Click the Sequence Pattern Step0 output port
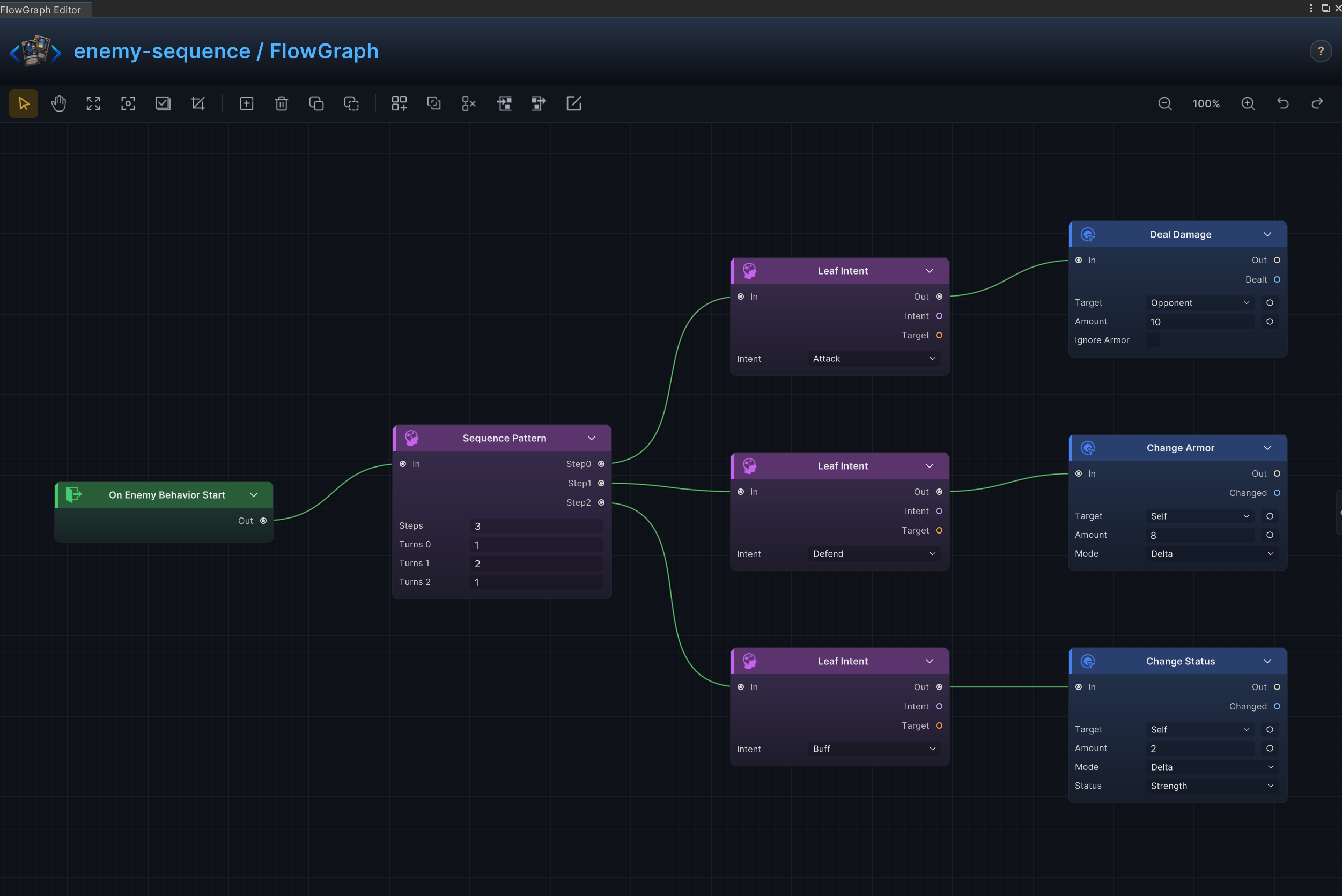 point(601,464)
